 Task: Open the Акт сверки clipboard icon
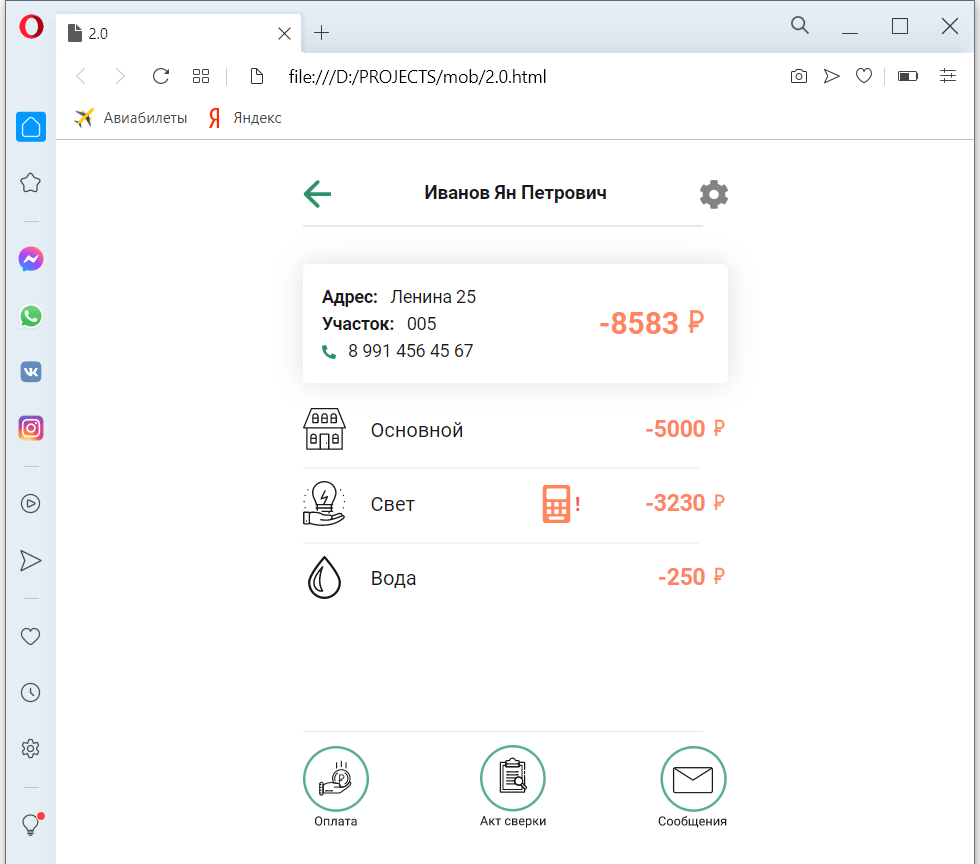tap(513, 779)
